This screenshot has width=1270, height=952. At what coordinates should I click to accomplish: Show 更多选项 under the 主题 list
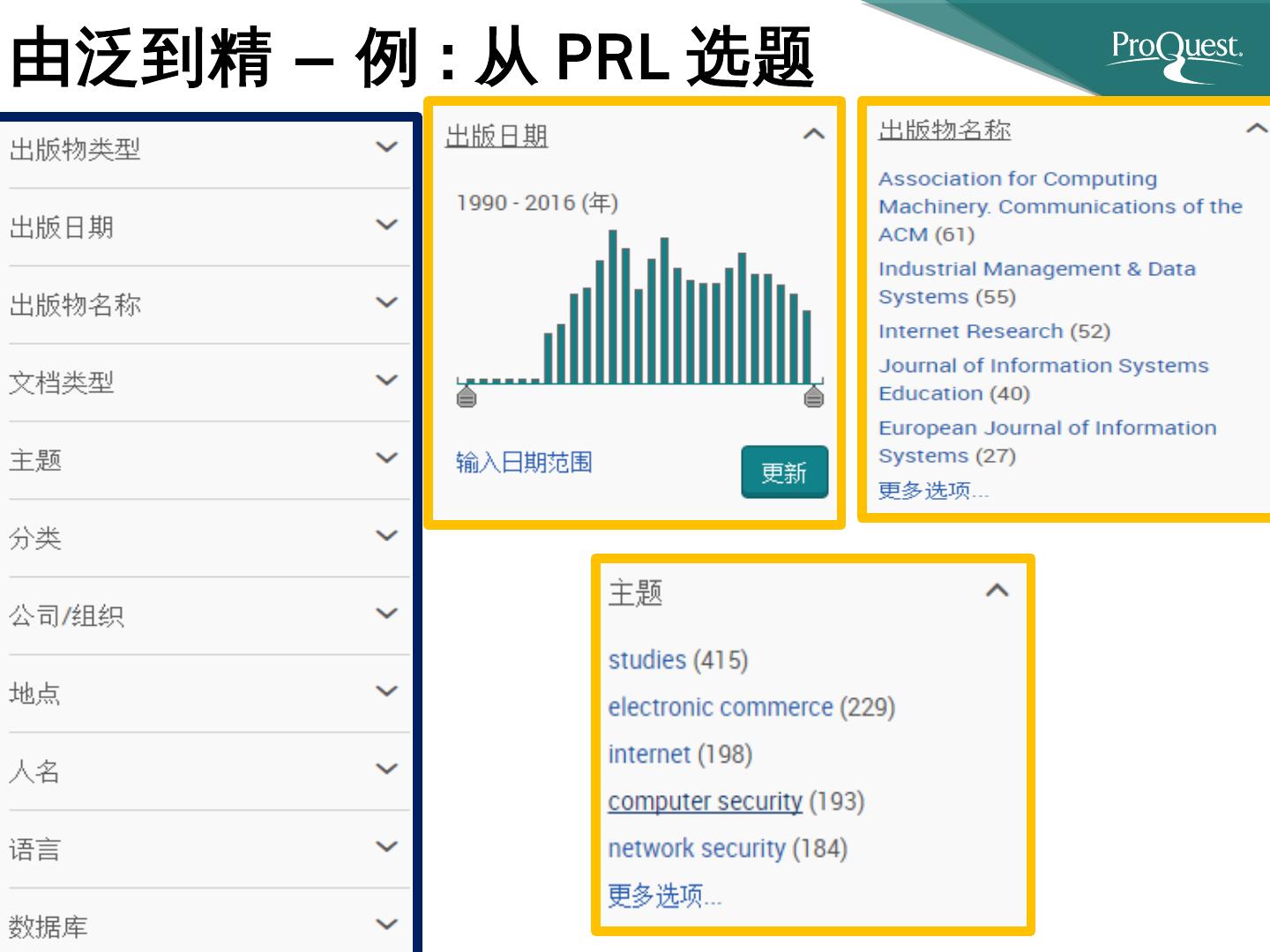point(664,896)
